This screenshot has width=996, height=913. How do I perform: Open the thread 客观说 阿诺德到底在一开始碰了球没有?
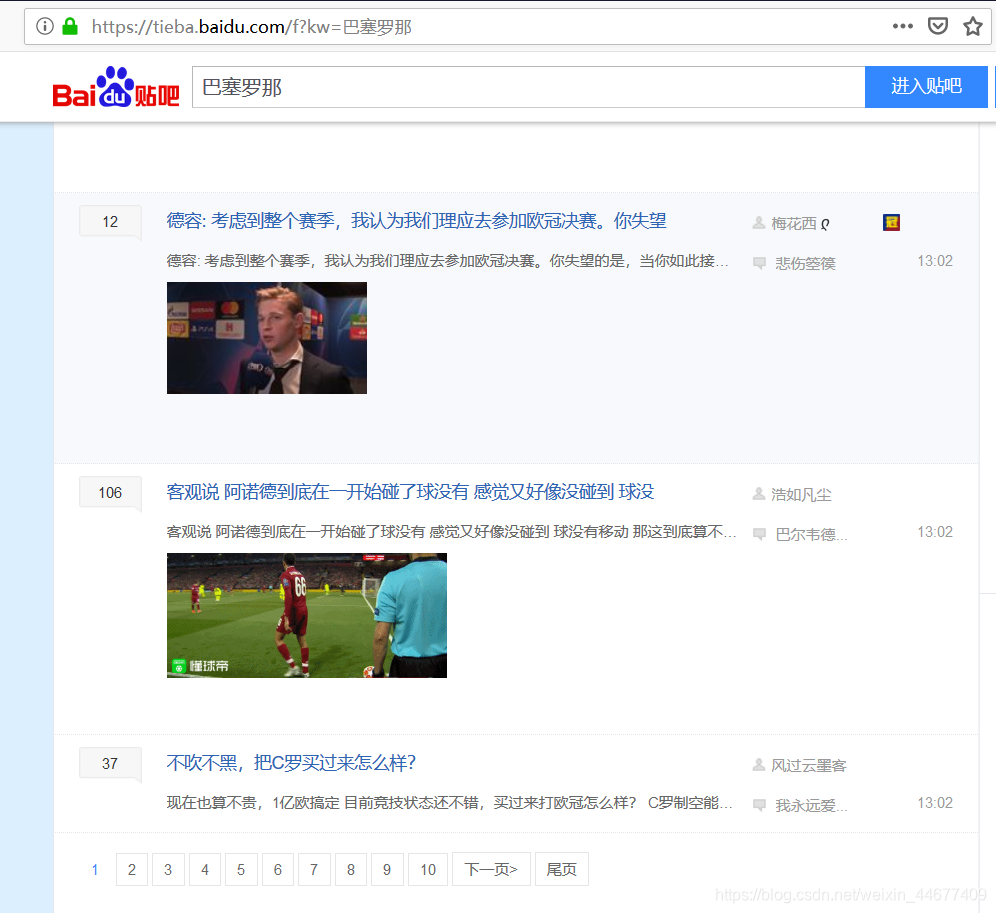pyautogui.click(x=410, y=492)
